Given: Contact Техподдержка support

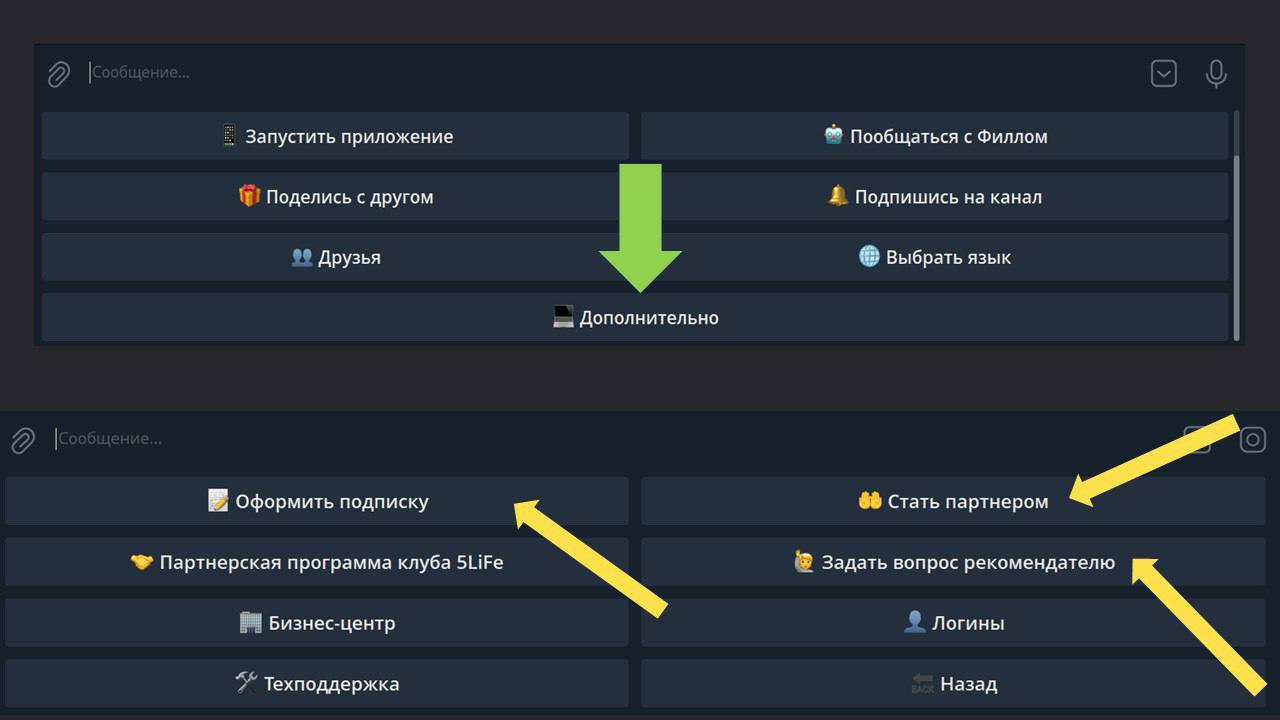Looking at the screenshot, I should [317, 684].
